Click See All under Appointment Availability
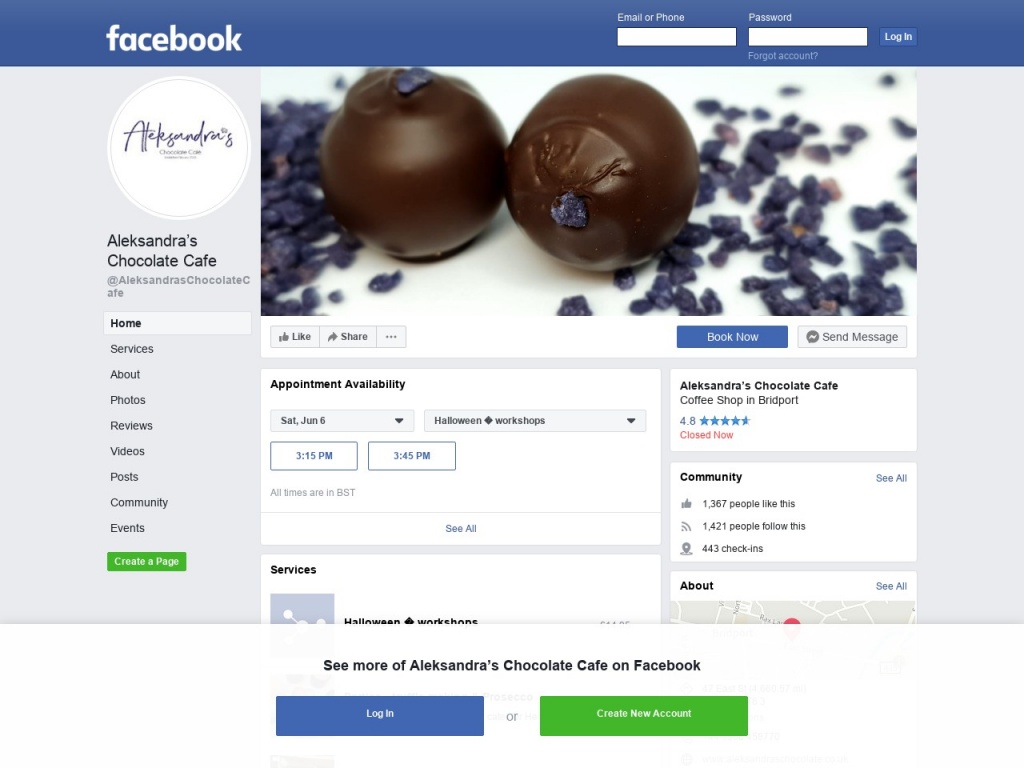The width and height of the screenshot is (1024, 768). [461, 528]
